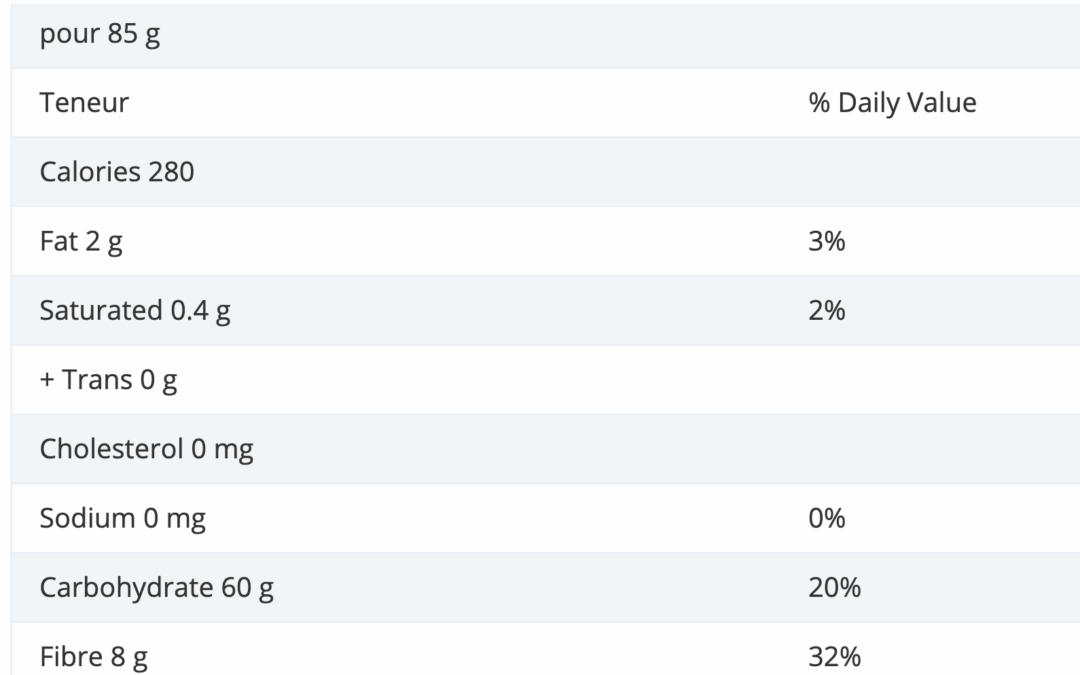Select the '+ Trans 0 g' row
This screenshot has width=1080, height=675.
click(x=546, y=380)
